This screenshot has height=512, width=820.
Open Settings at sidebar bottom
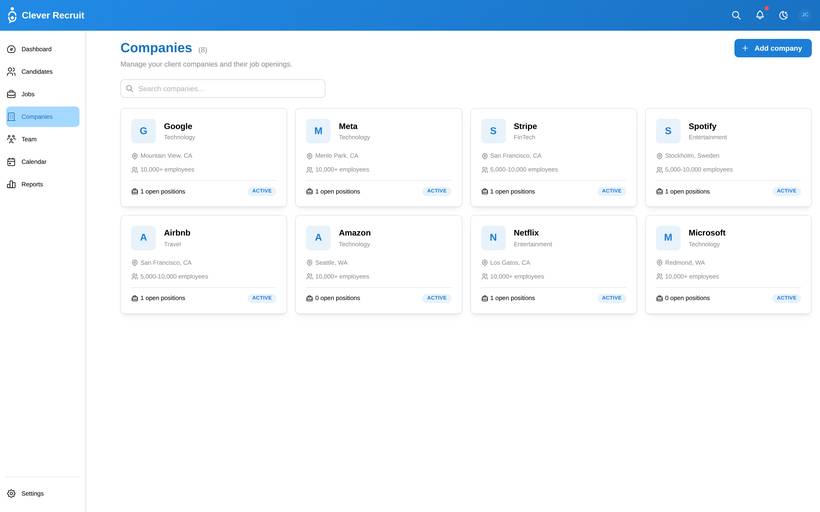point(43,493)
